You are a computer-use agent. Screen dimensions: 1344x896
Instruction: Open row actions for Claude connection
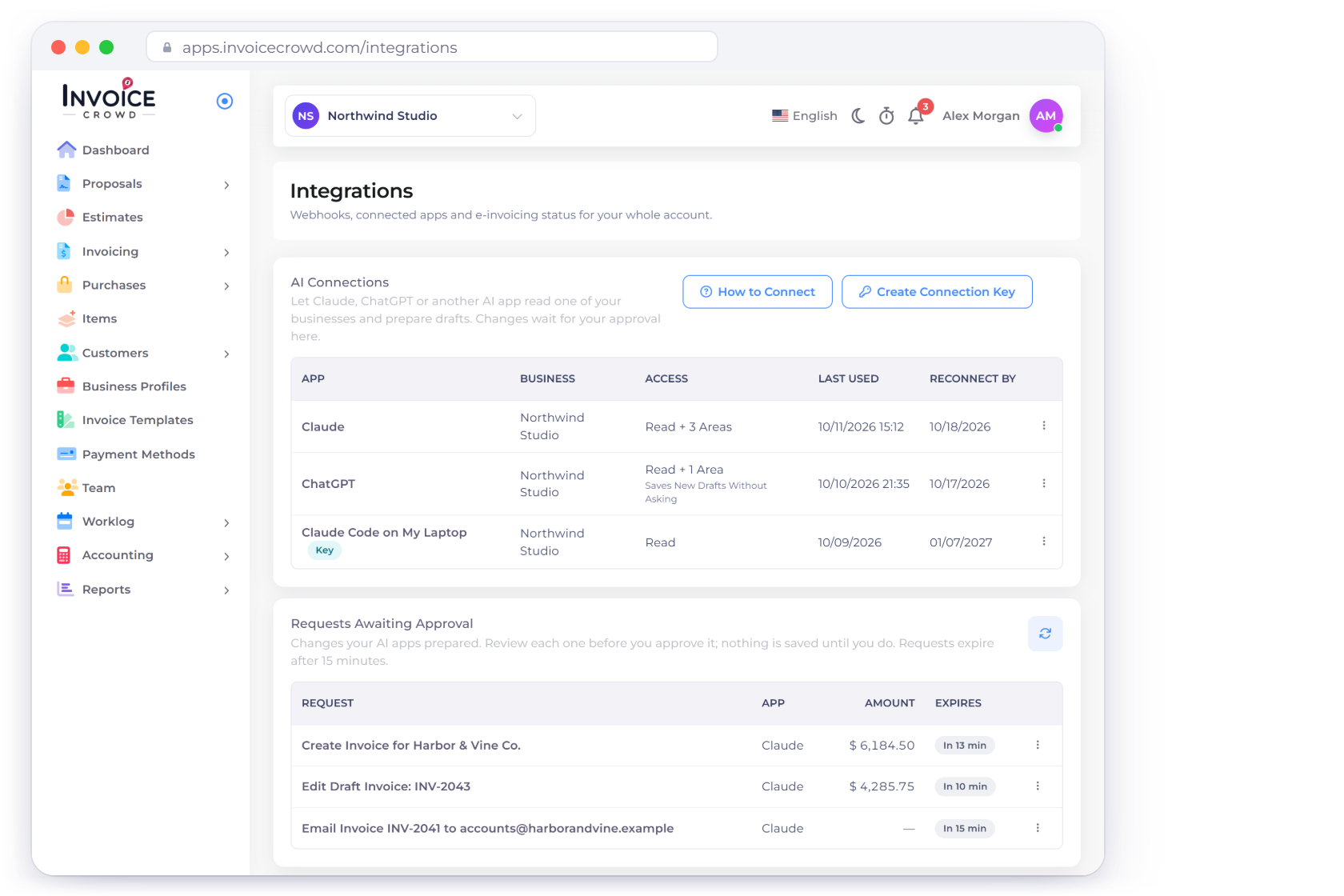tap(1044, 426)
